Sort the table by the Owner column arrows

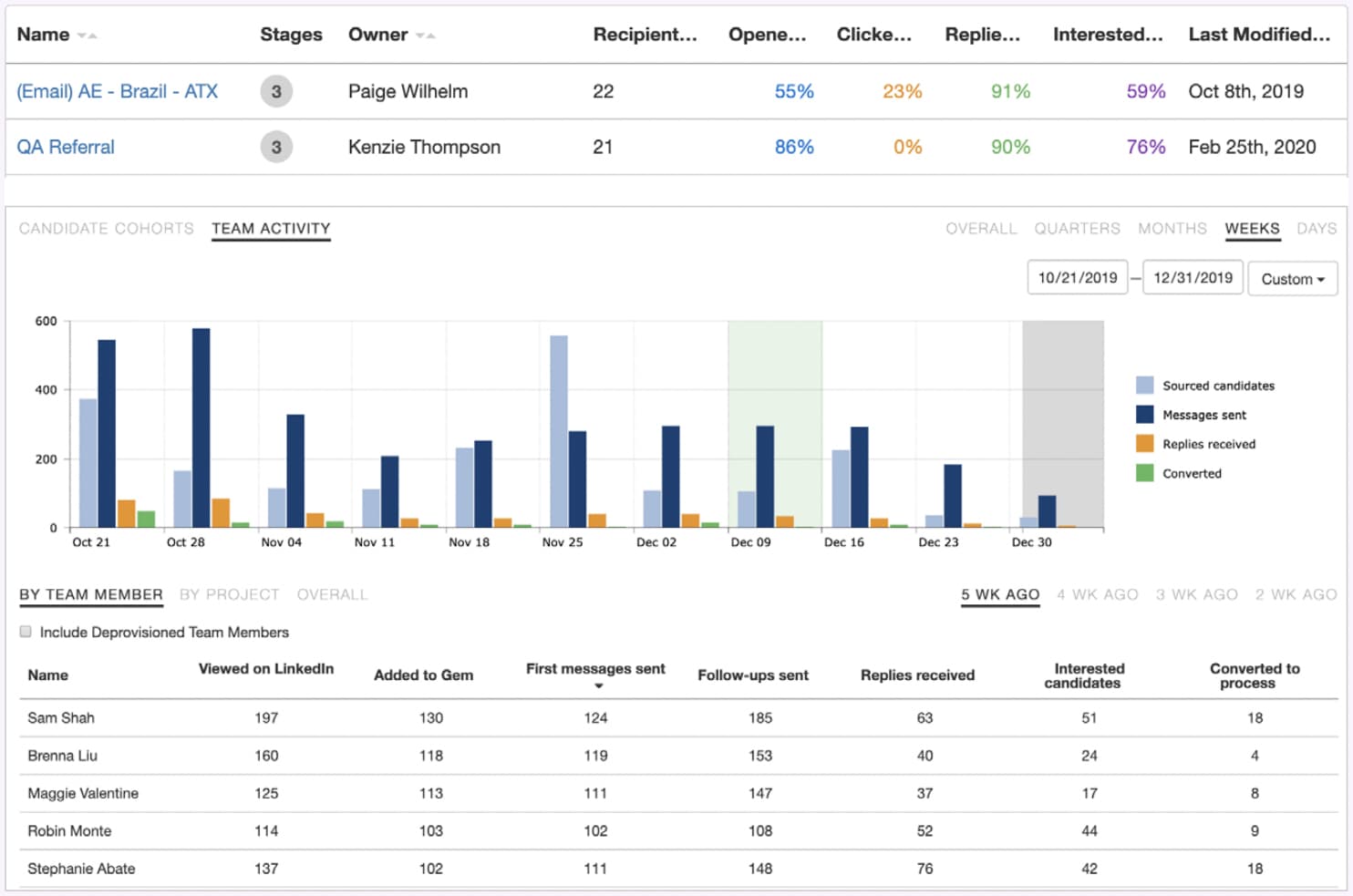424,34
